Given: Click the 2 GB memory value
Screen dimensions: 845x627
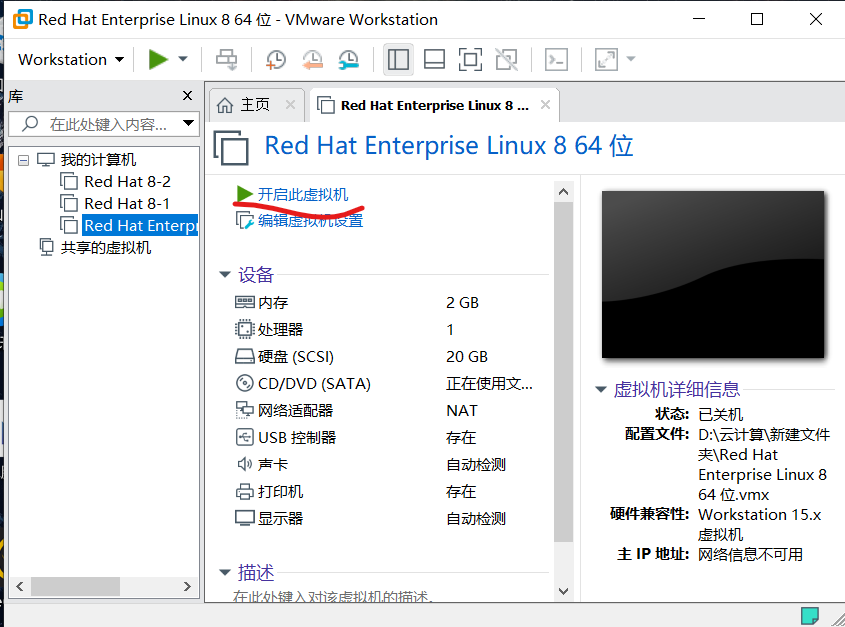Looking at the screenshot, I should coord(462,302).
